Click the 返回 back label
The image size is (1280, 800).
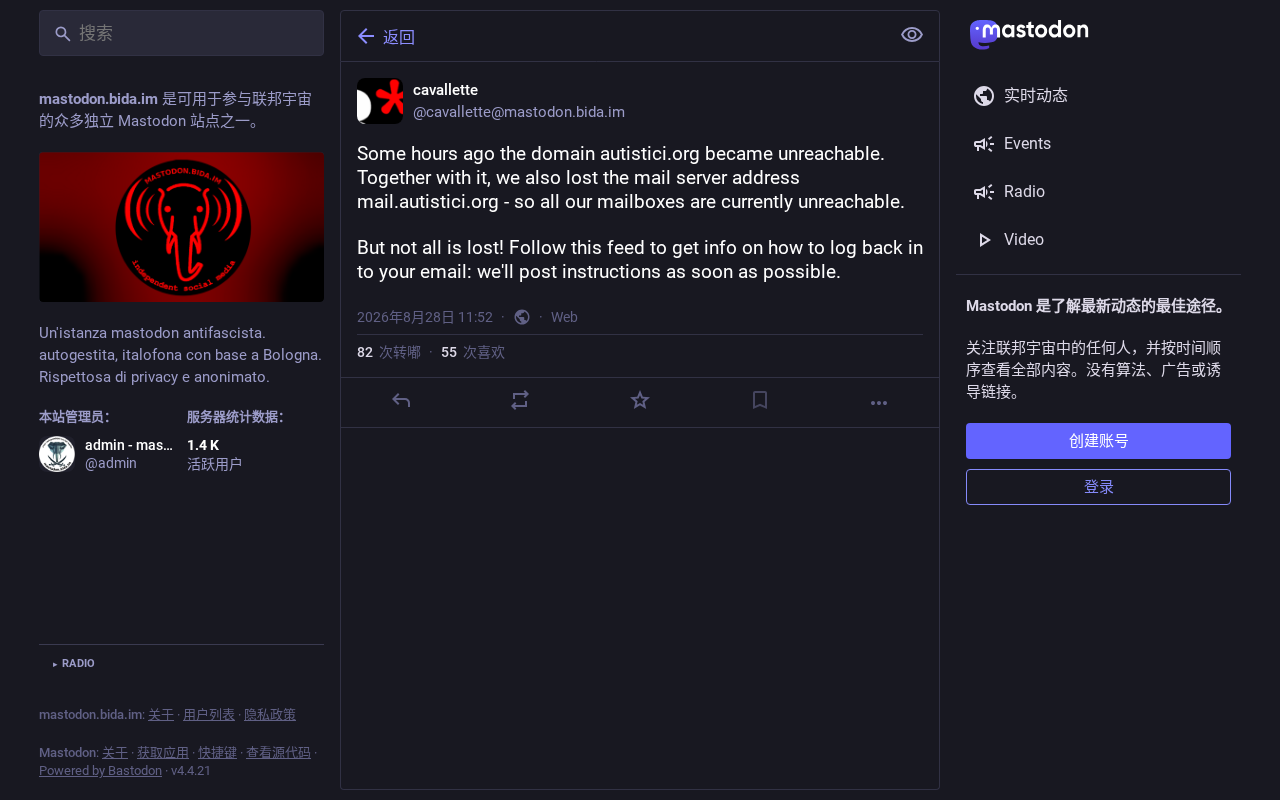(x=399, y=37)
